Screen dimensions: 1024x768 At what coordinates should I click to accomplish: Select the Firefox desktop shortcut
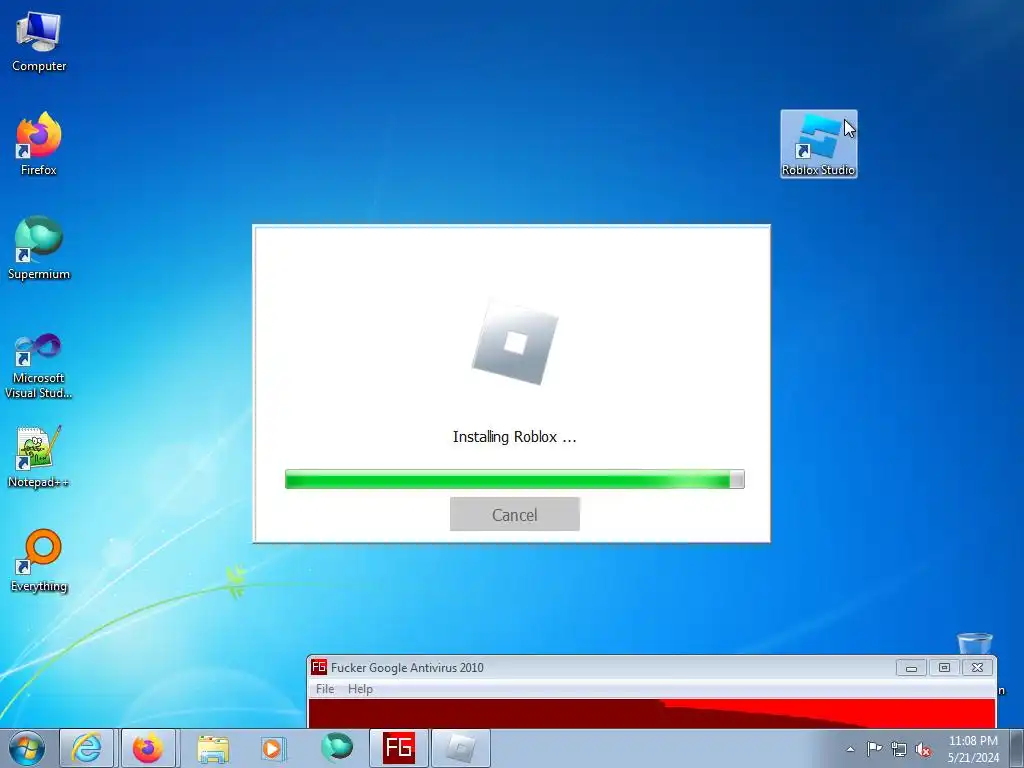pos(39,144)
